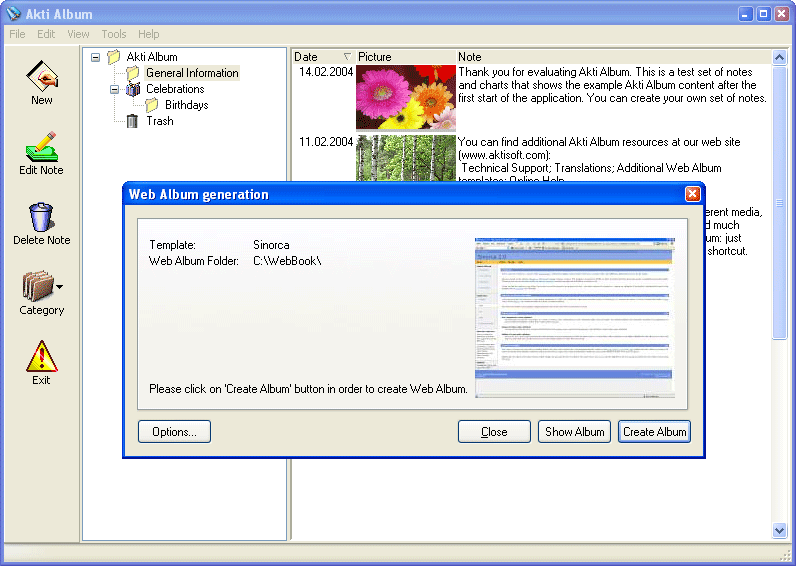Image resolution: width=796 pixels, height=566 pixels.
Task: Click the Akti Album root folder icon
Action: (114, 57)
